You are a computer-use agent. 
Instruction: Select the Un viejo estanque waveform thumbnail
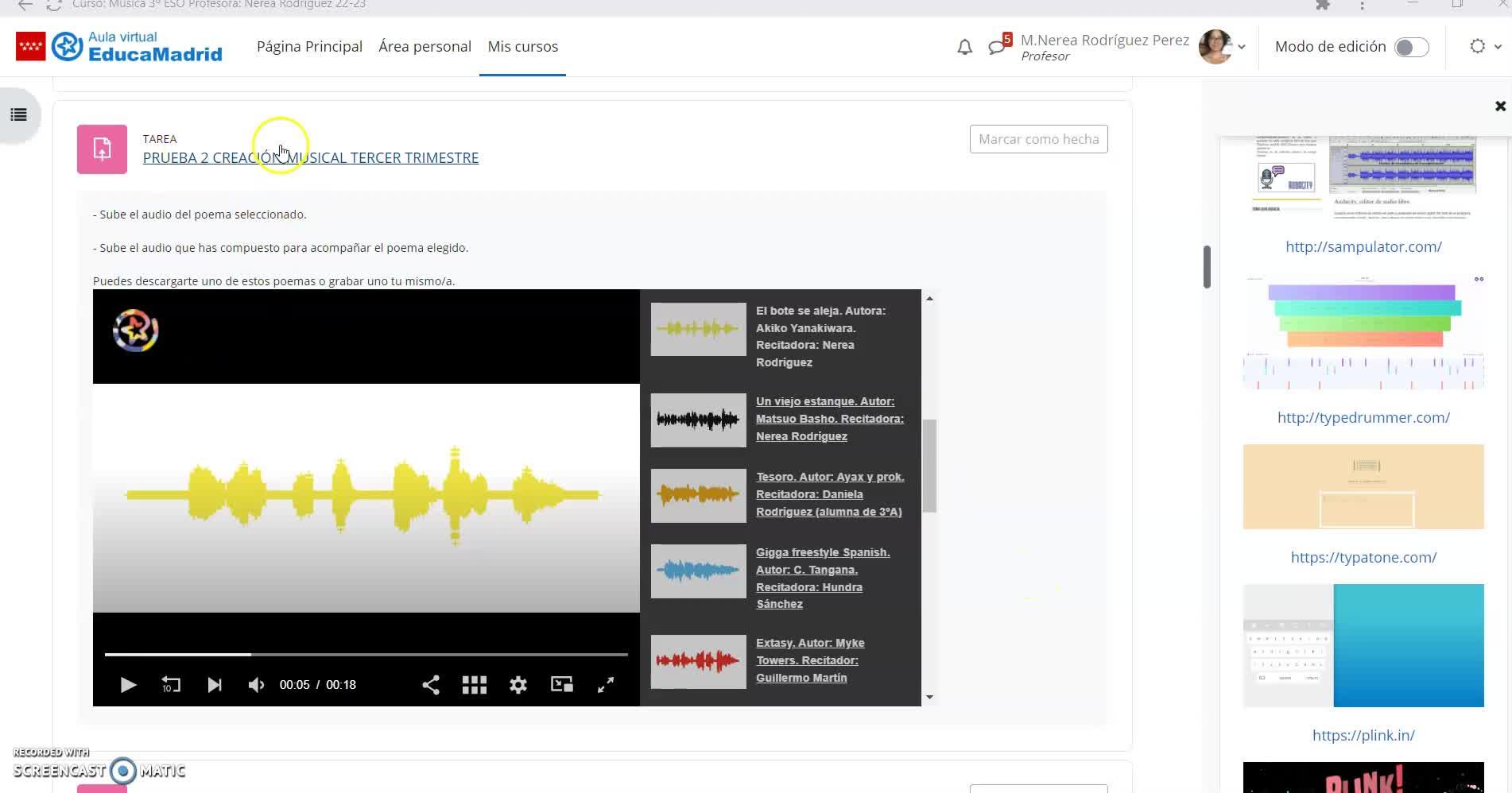click(699, 420)
